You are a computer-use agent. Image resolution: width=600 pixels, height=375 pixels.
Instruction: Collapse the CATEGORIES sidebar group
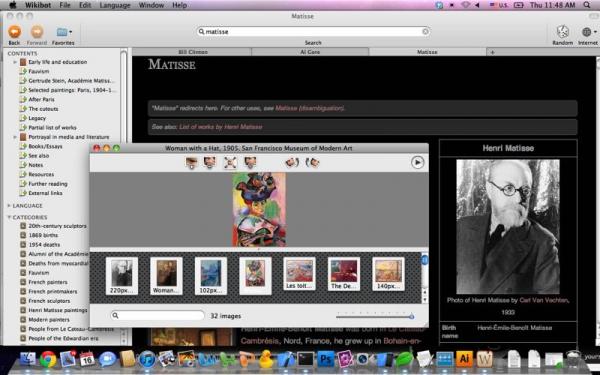9,217
